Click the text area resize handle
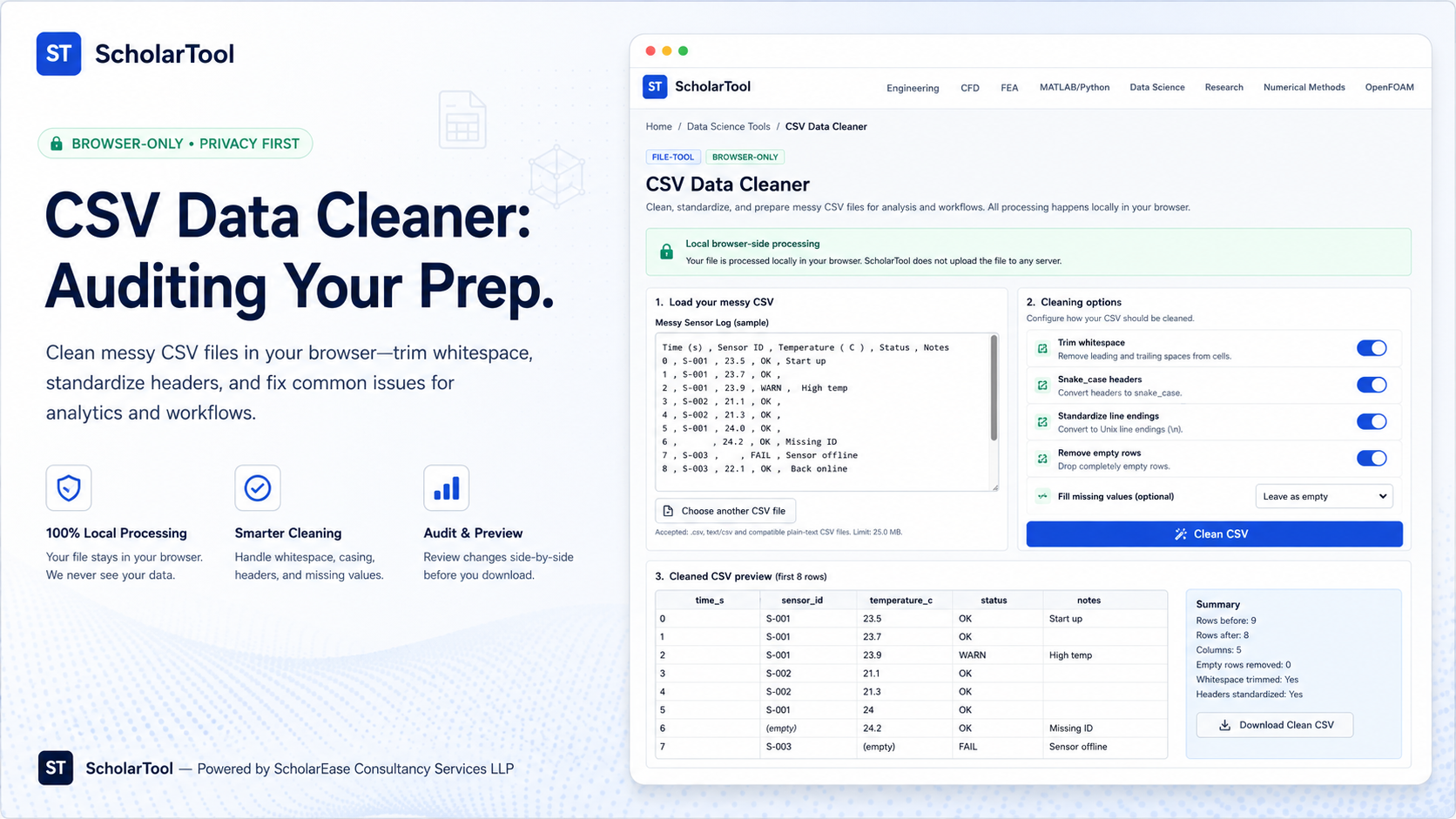The height and width of the screenshot is (819, 1456). point(994,487)
